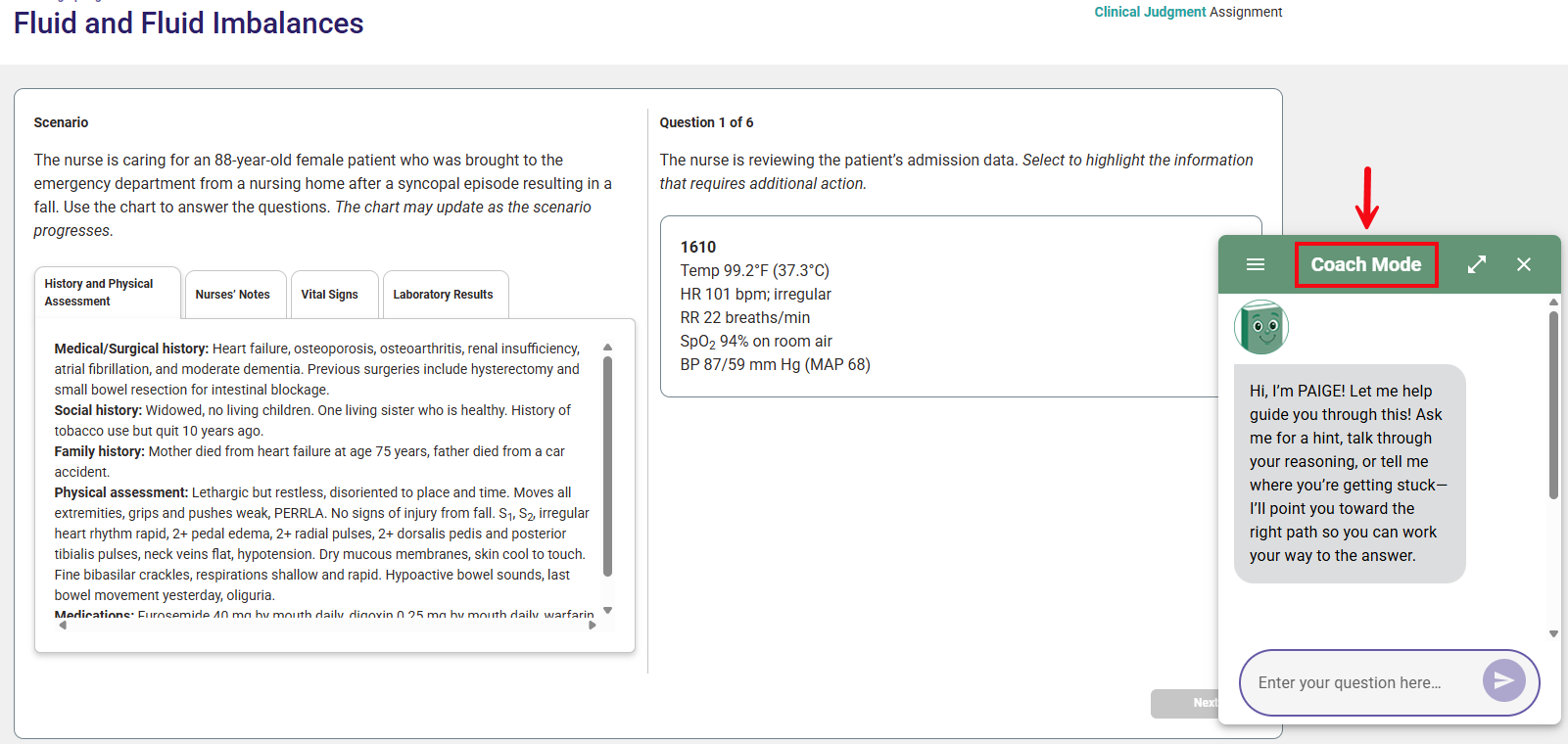Viewport: 1568px width, 744px height.
Task: Click the chart's scroll-down arrow
Action: pyautogui.click(x=607, y=610)
